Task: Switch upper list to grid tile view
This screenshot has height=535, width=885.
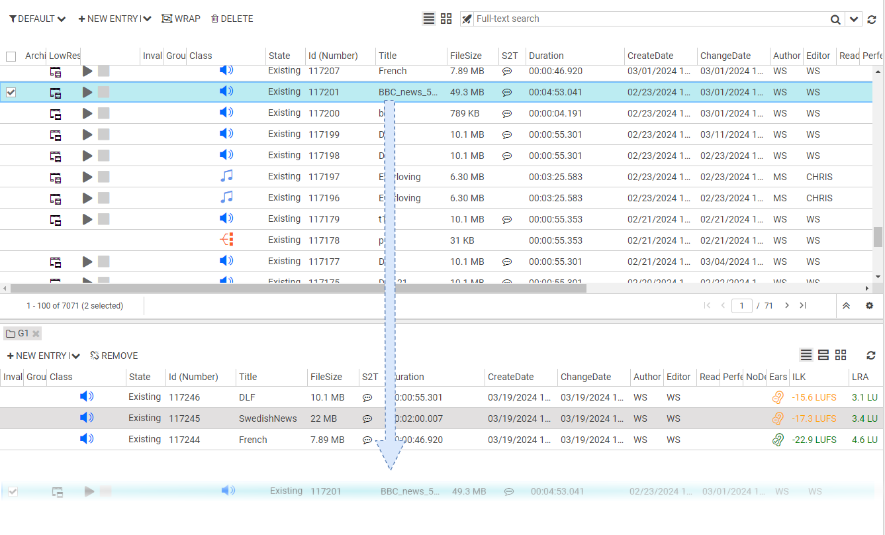Action: (446, 19)
